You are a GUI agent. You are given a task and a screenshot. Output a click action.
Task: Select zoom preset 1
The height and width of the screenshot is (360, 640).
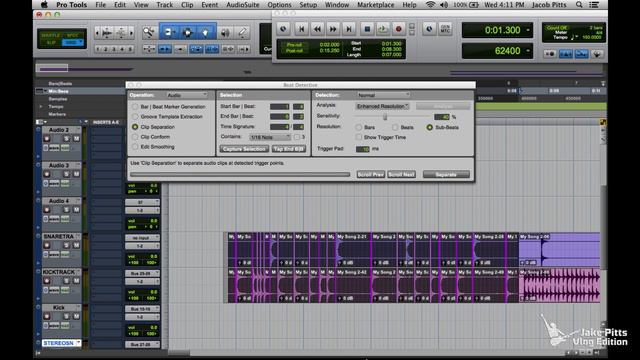click(98, 49)
